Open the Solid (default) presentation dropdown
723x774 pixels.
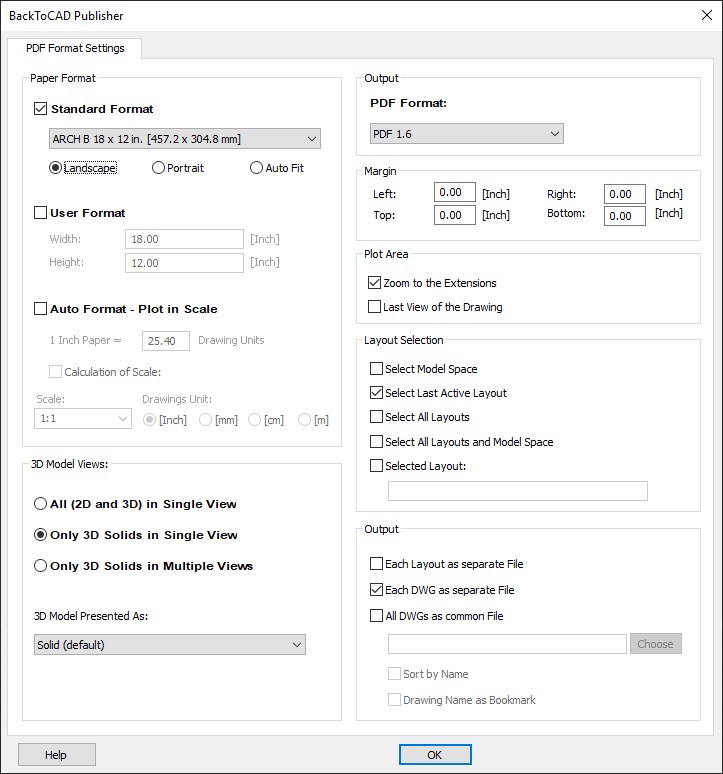pos(170,645)
